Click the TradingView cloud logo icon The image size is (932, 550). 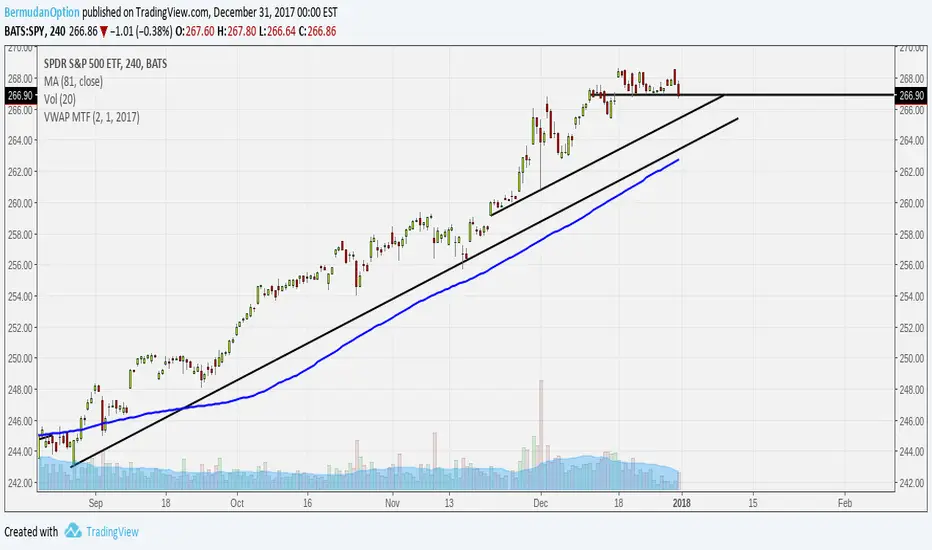coord(73,530)
